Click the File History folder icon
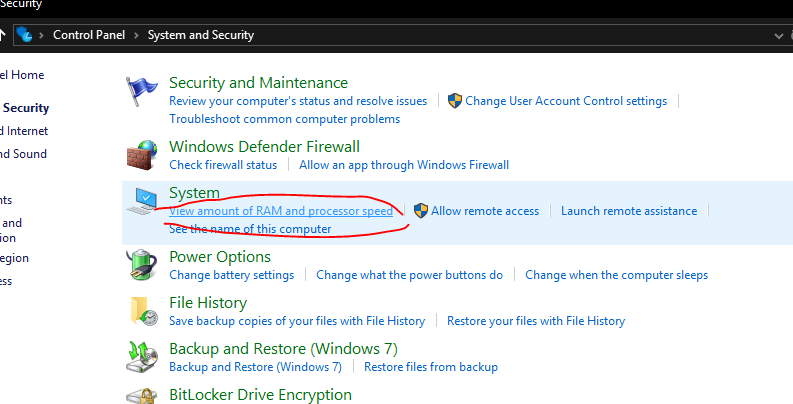Viewport: 793px width, 404px height. (142, 311)
